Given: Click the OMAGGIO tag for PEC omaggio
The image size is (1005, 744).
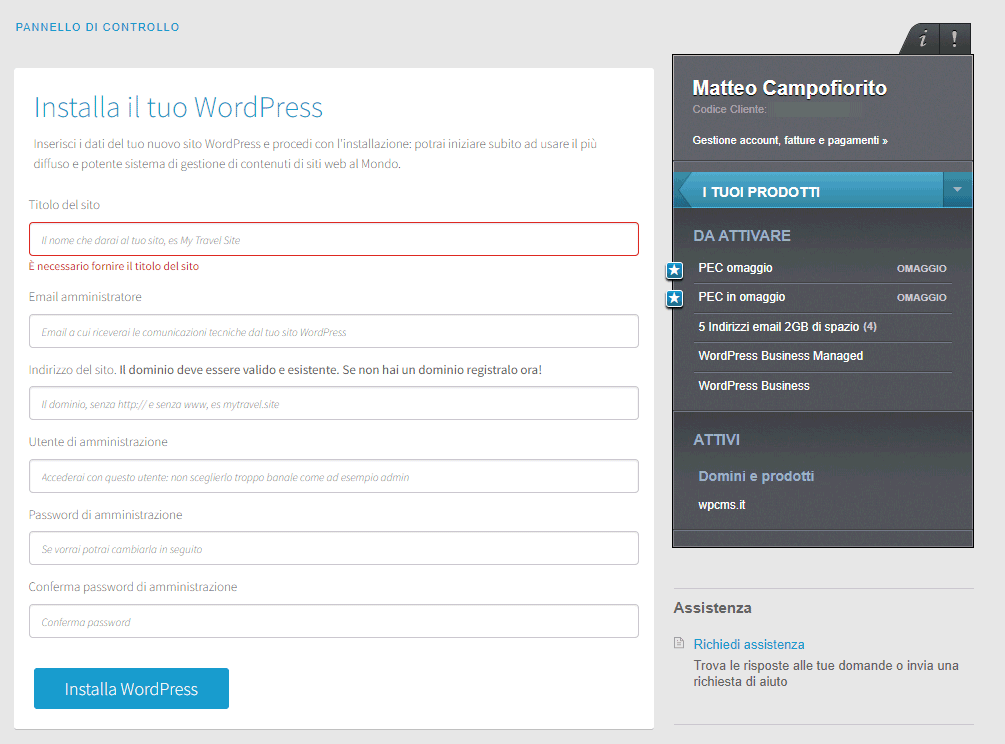Looking at the screenshot, I should 922,269.
